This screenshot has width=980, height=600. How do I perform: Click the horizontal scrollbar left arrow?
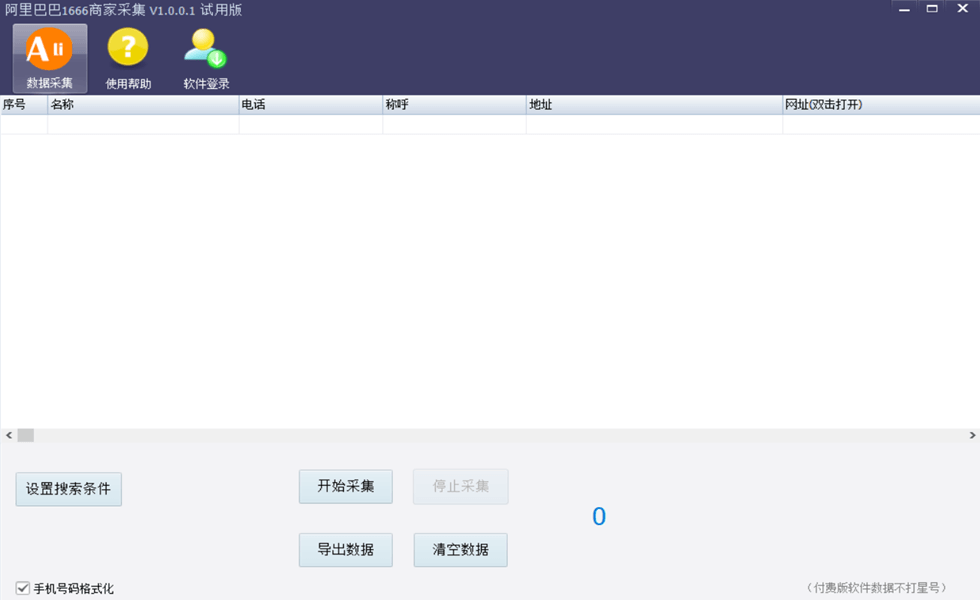point(9,435)
